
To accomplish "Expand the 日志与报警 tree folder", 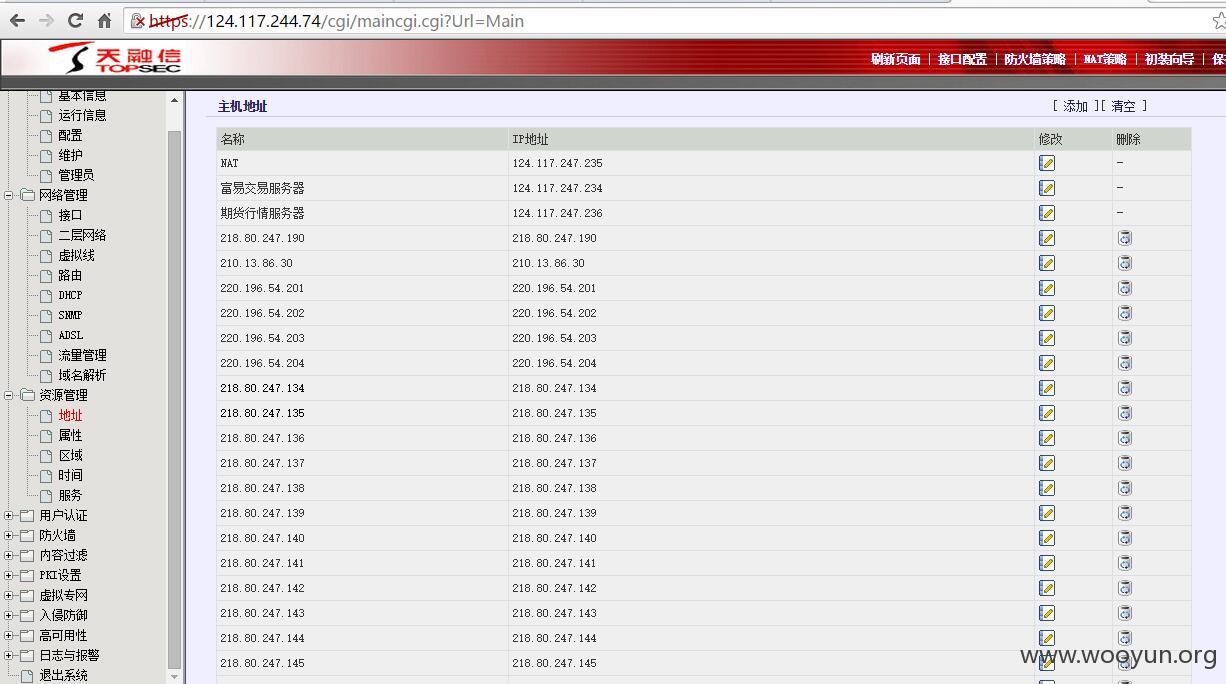I will [x=9, y=655].
